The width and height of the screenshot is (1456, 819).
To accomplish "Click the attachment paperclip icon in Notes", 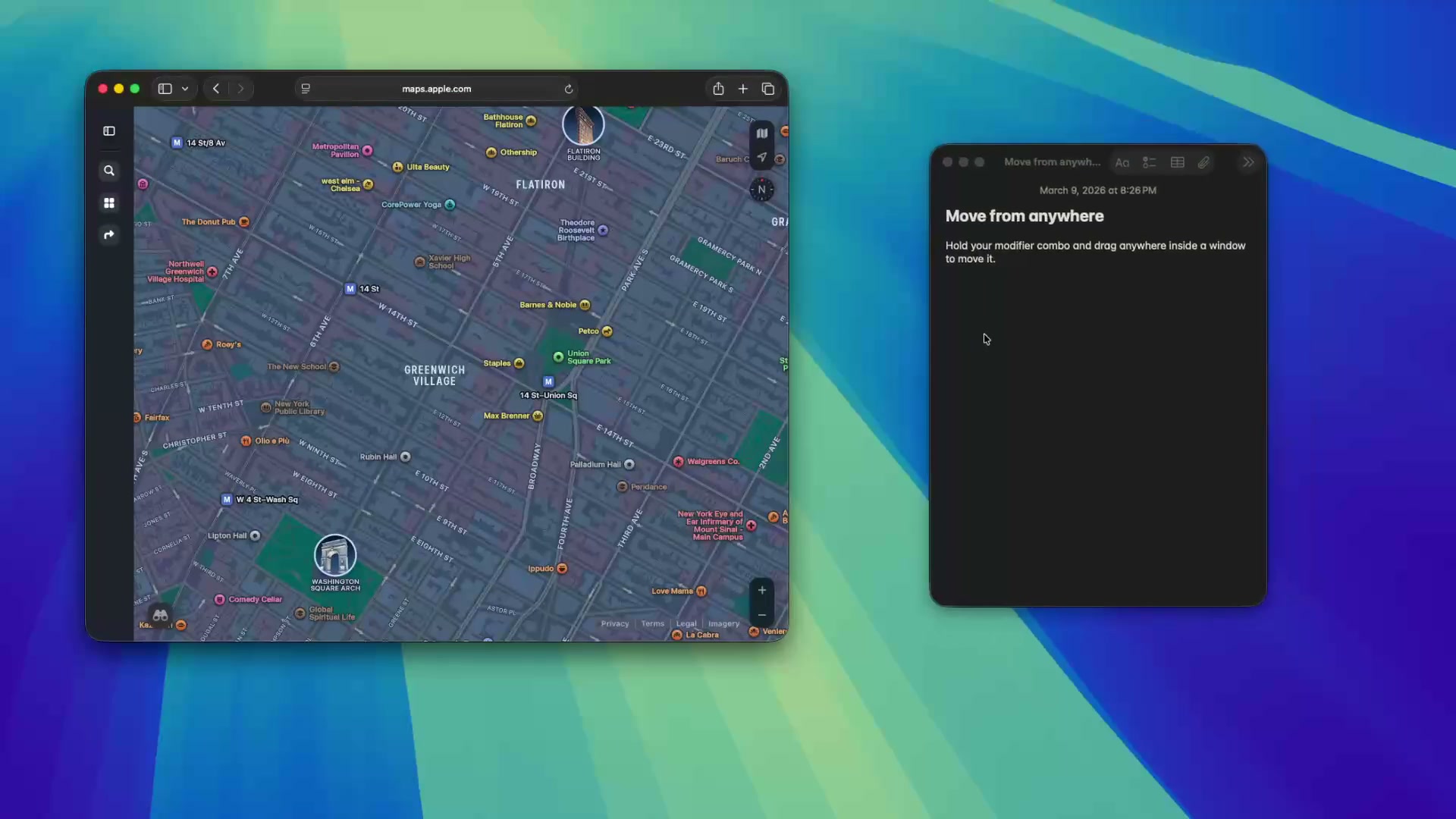I will pyautogui.click(x=1204, y=162).
